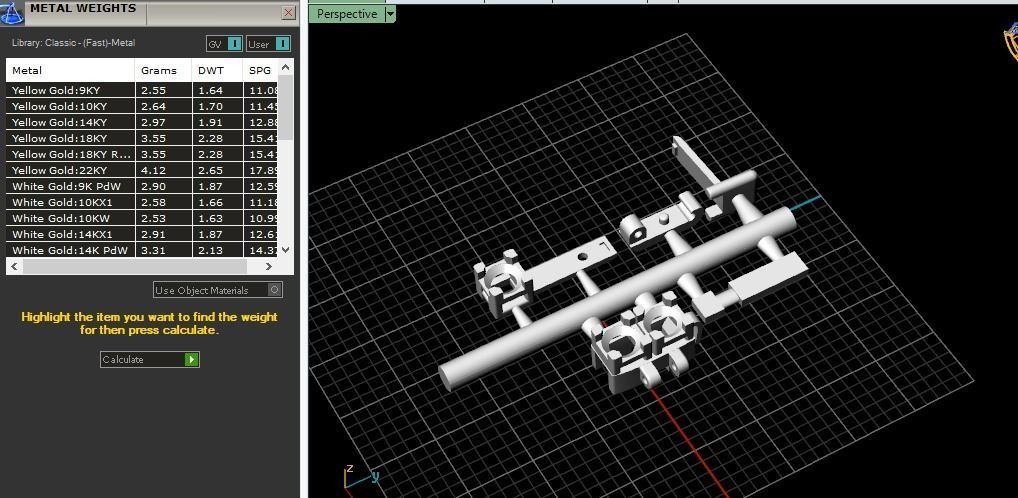Toggle the User library button

(x=268, y=44)
